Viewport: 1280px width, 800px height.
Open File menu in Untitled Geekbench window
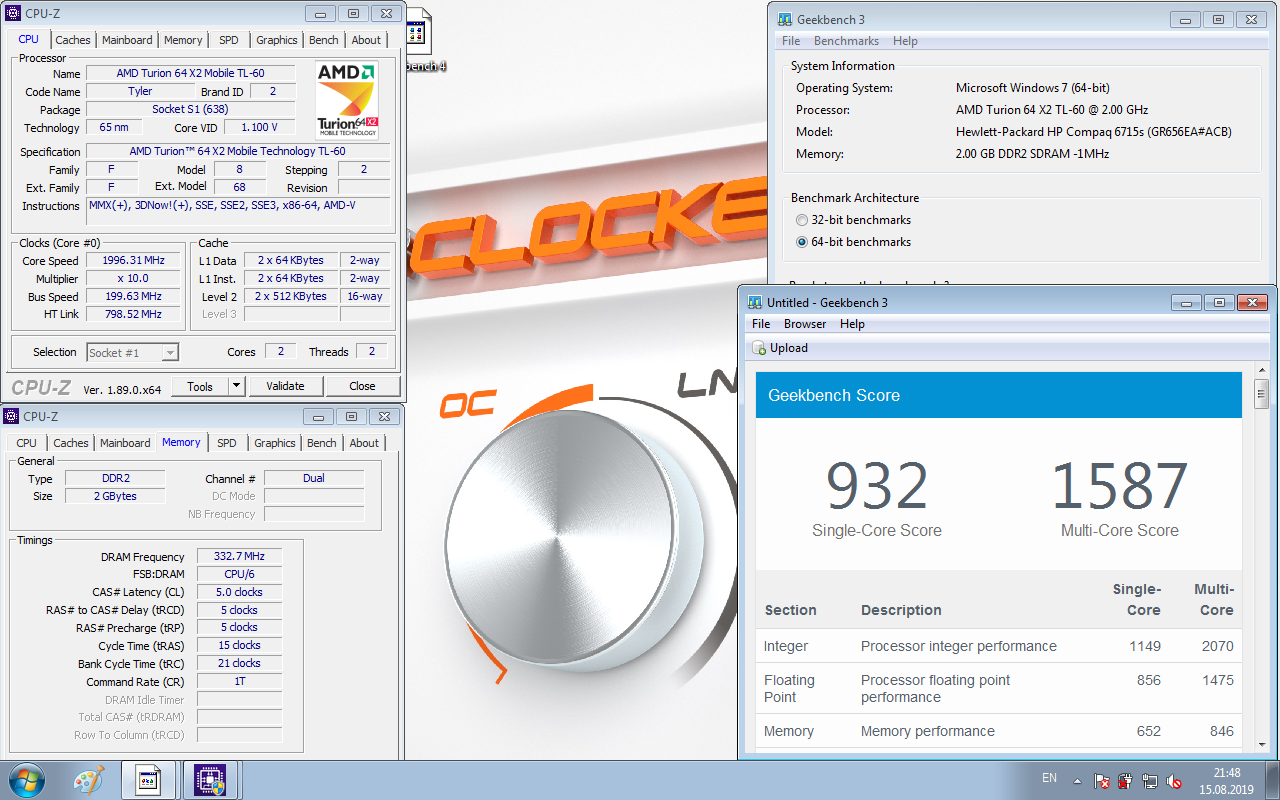[761, 324]
